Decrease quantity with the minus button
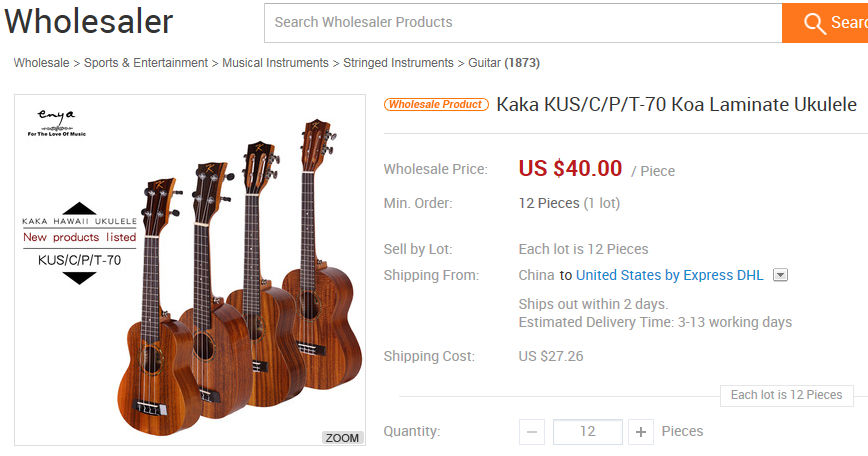The image size is (868, 456). click(532, 432)
